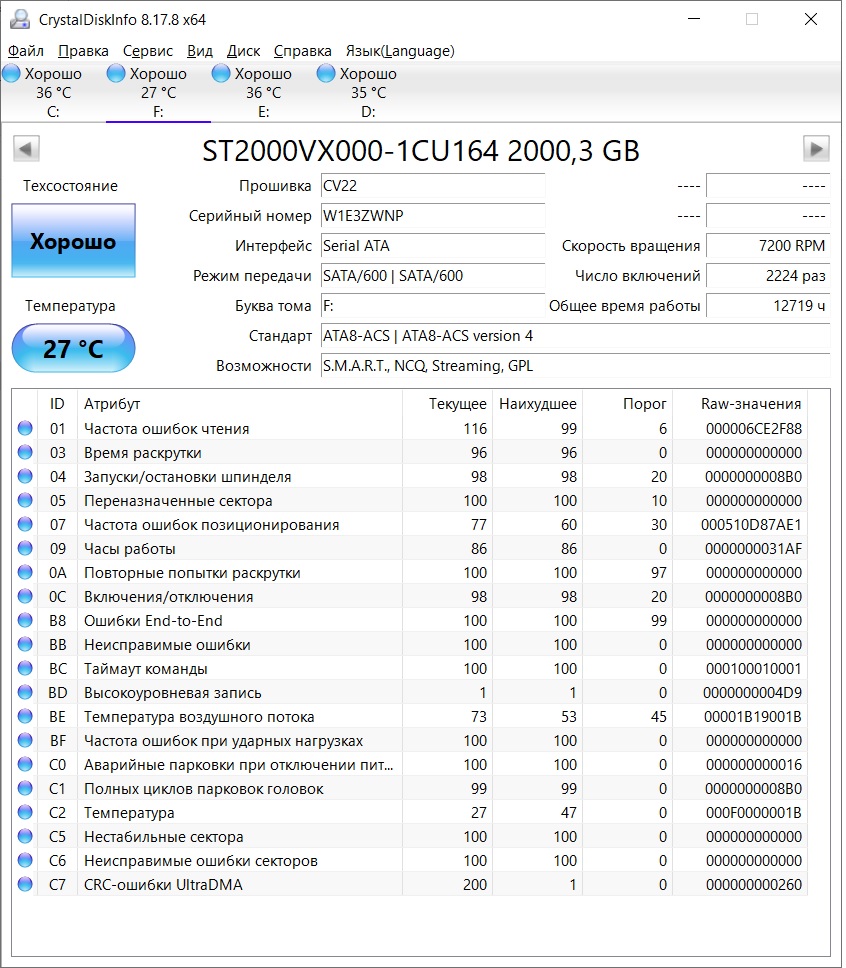This screenshot has height=968, width=846.
Task: Click the CrystalDiskInfo app icon in title bar
Action: [x=20, y=19]
